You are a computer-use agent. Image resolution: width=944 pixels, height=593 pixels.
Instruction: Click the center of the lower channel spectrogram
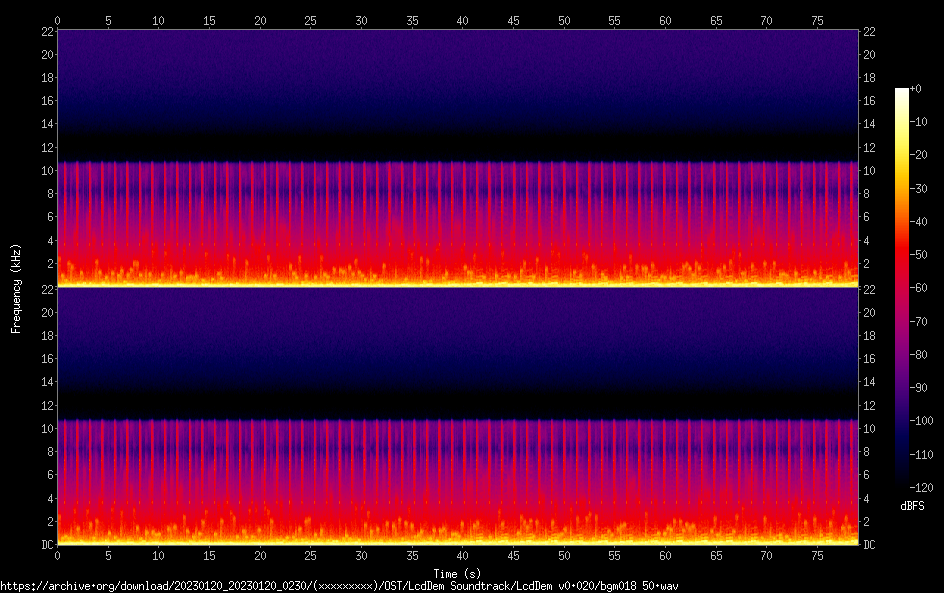click(458, 416)
